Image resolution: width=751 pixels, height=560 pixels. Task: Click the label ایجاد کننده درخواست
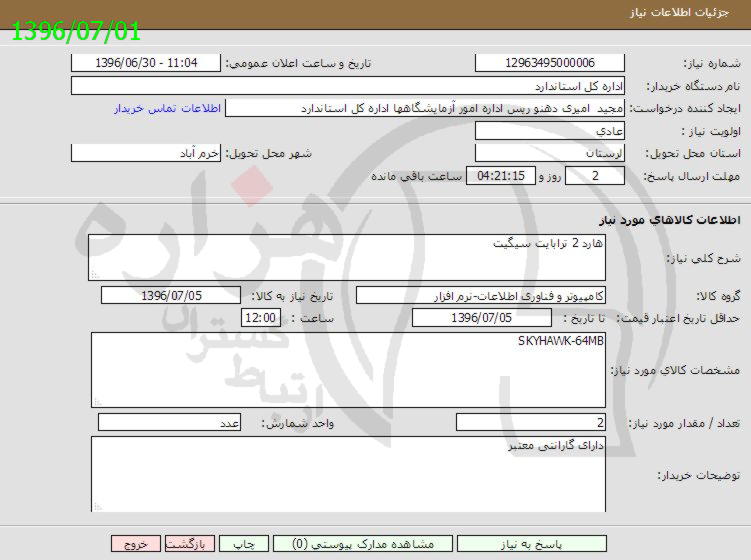pyautogui.click(x=685, y=109)
